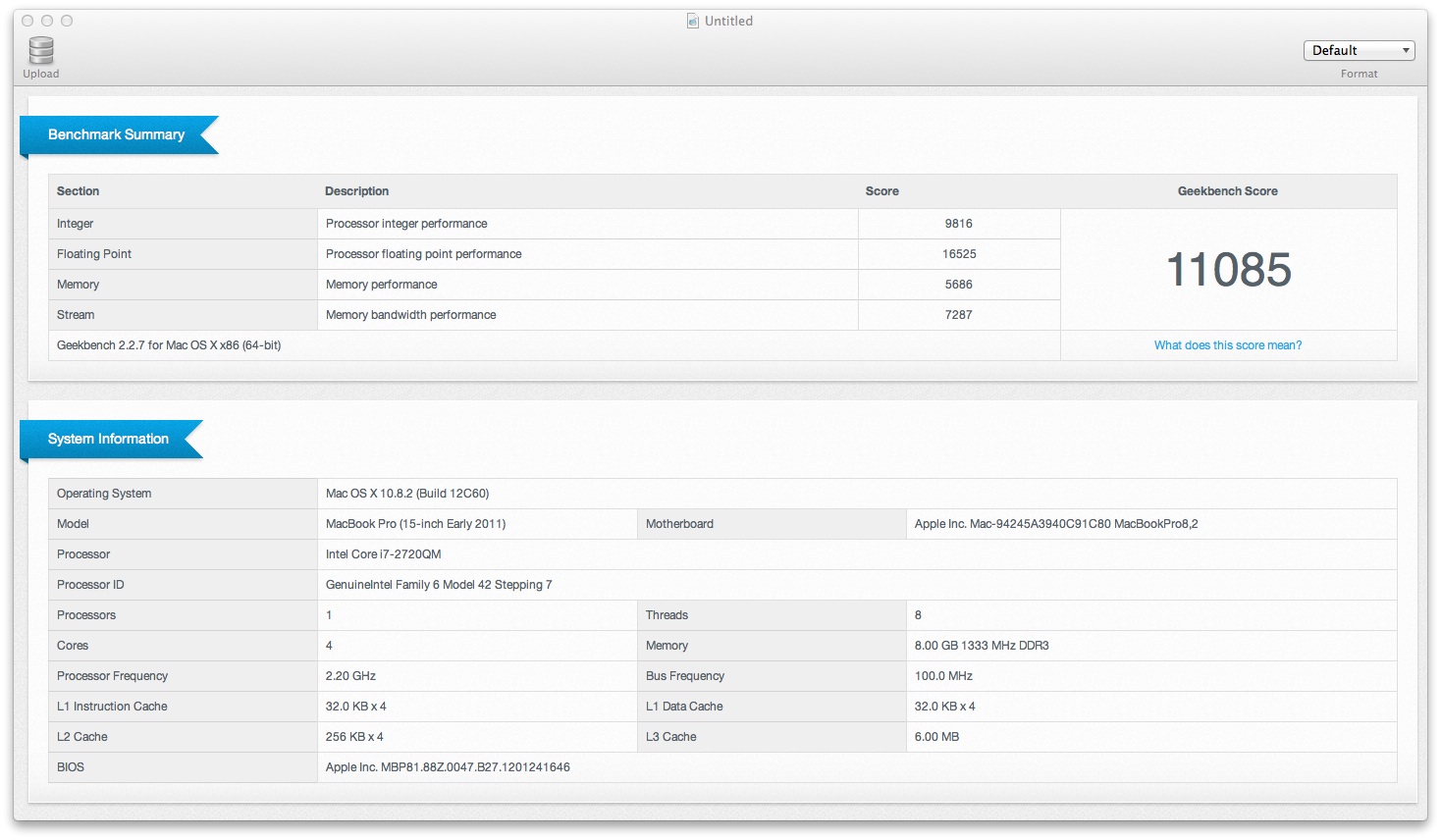The height and width of the screenshot is (840, 1441).
Task: Click the 'Cores' row label
Action: tap(73, 646)
